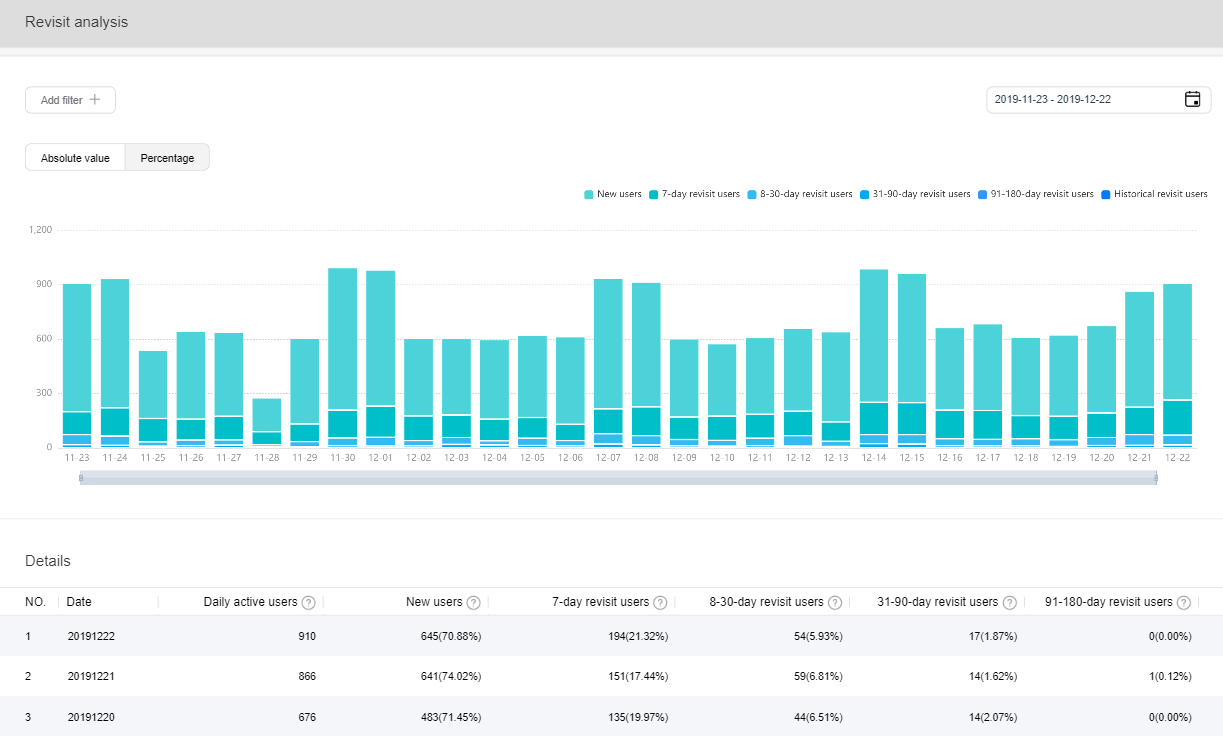1223x736 pixels.
Task: Toggle the Historical revisit users legend entry
Action: [1154, 193]
